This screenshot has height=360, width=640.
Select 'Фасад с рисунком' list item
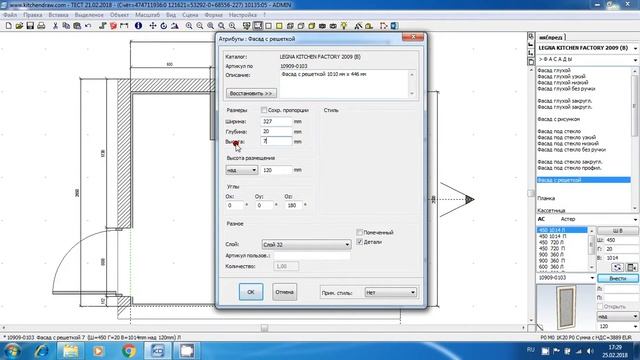tap(558, 119)
